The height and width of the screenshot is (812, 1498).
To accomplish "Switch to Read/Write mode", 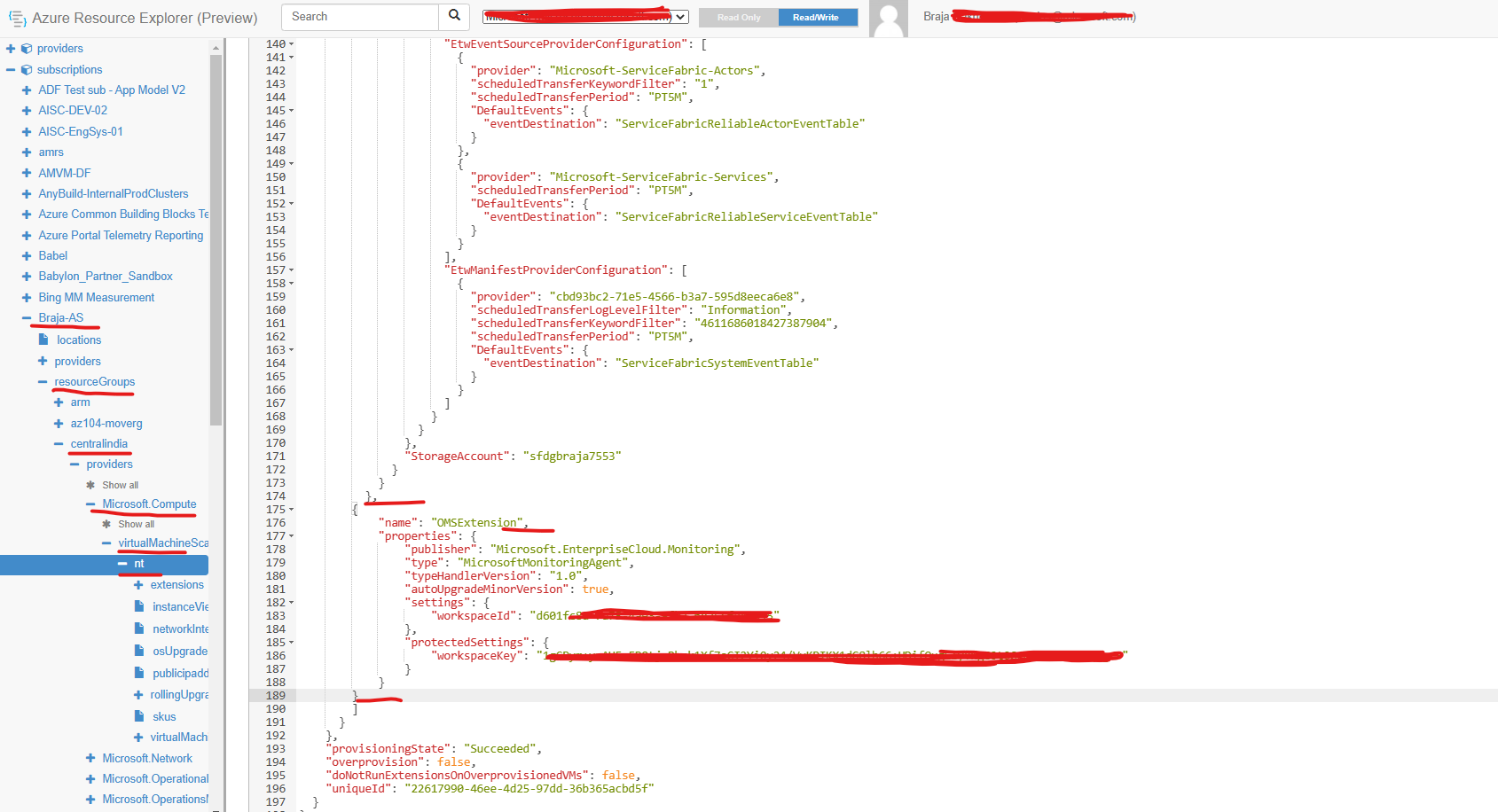I will tap(816, 17).
